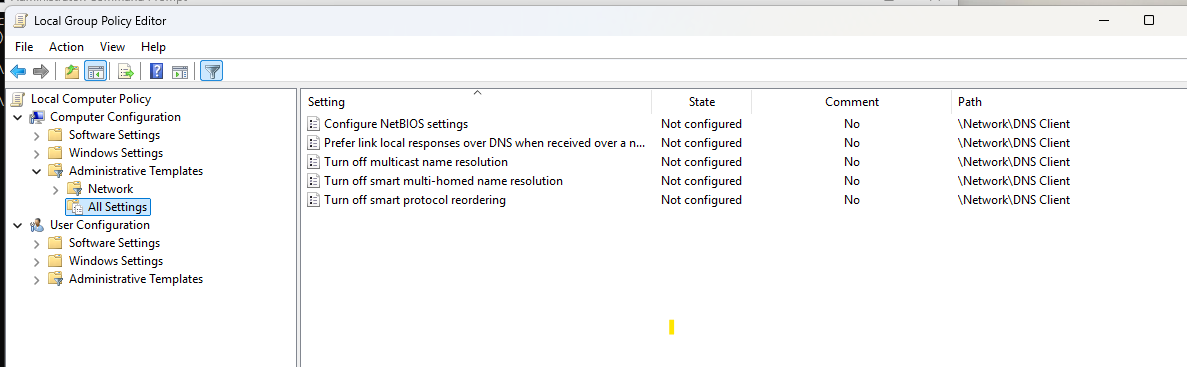Toggle Show/Hide Console Tree toolbar button
This screenshot has width=1187, height=367.
pyautogui.click(x=95, y=72)
